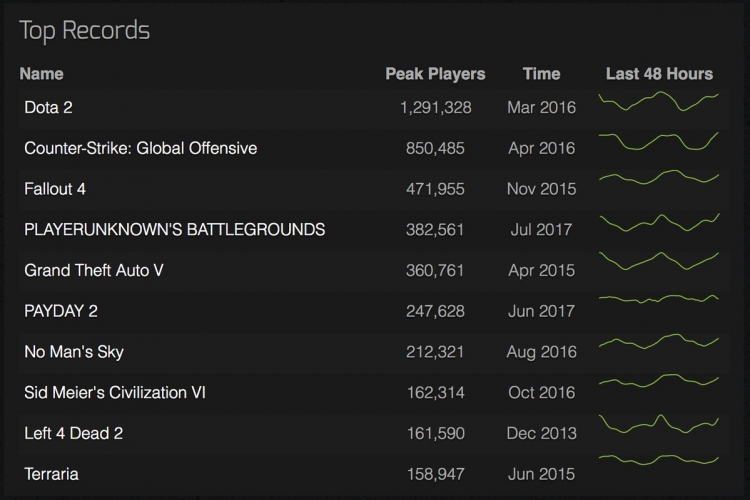Click the No Man's Sky name
The image size is (750, 500).
pyautogui.click(x=74, y=352)
